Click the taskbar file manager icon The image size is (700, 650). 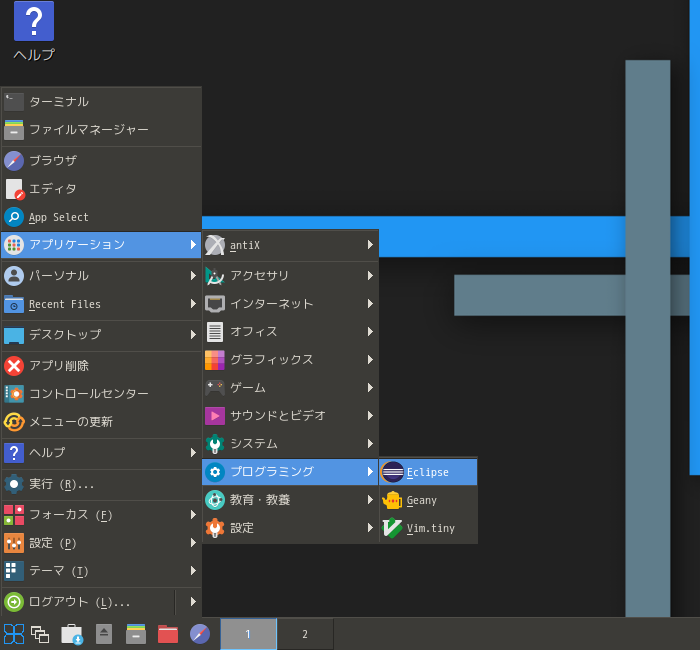136,634
